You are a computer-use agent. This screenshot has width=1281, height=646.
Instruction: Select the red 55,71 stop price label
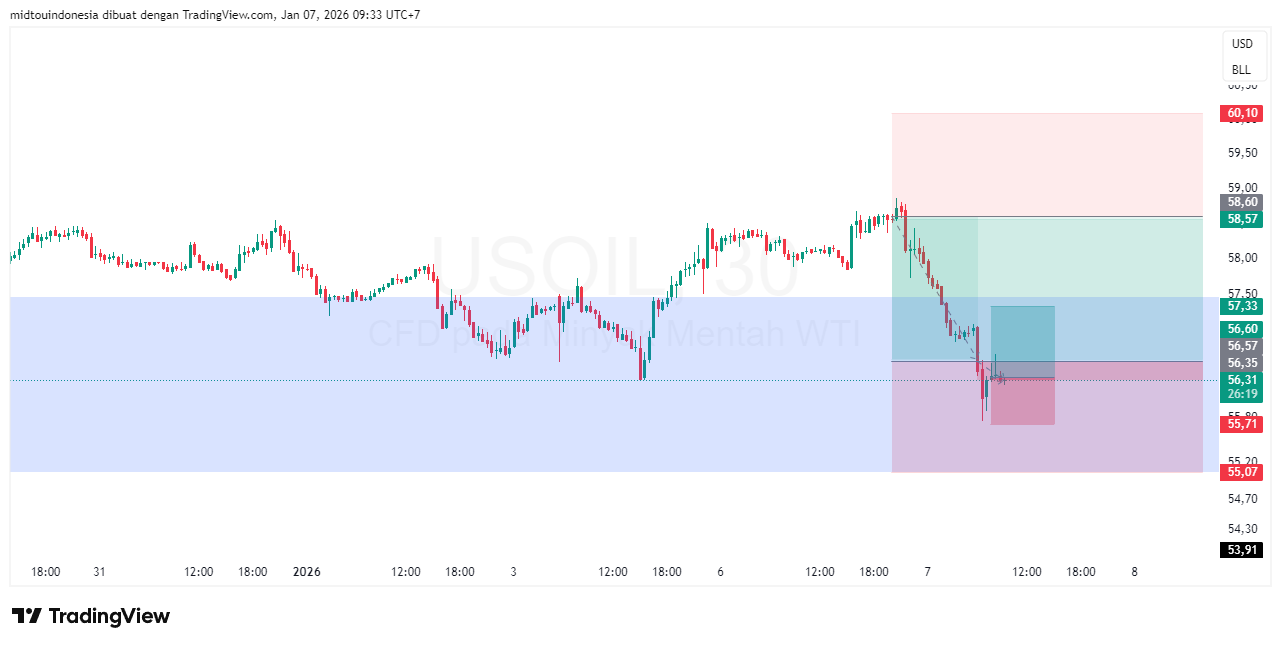tap(1241, 424)
